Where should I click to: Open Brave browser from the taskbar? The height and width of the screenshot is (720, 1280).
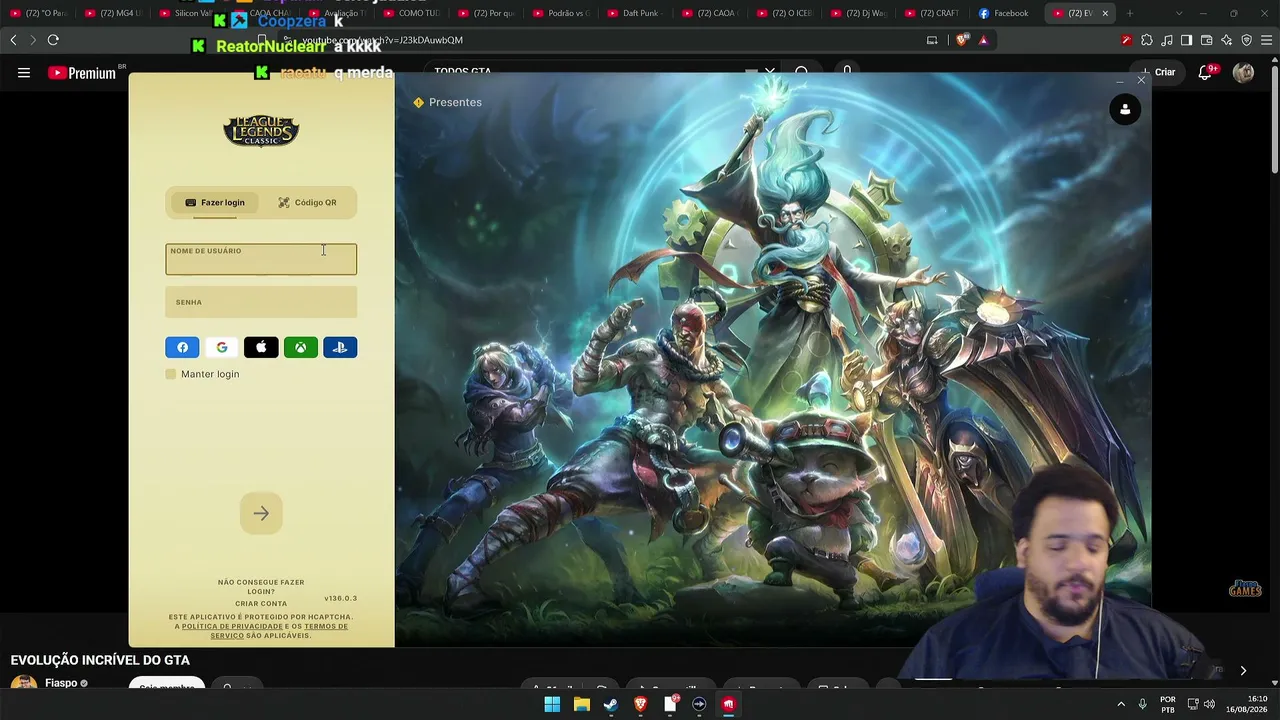point(640,704)
